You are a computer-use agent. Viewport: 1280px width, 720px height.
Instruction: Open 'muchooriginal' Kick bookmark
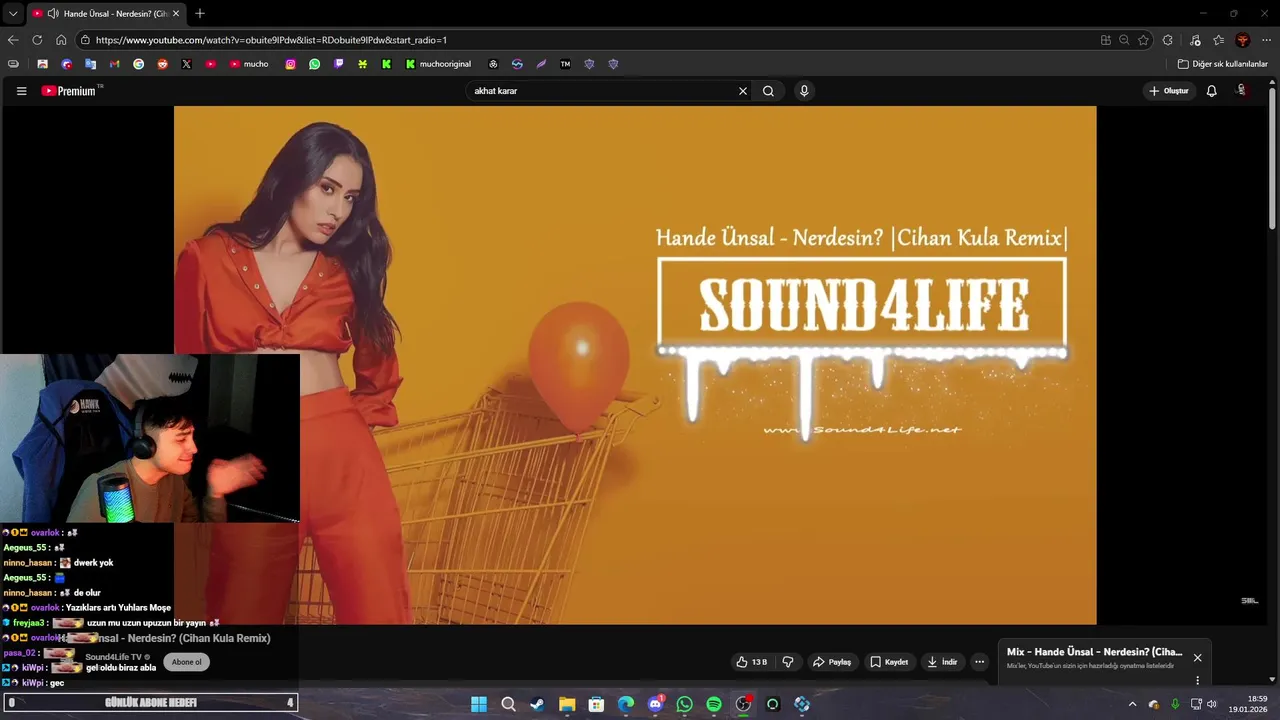tap(438, 64)
